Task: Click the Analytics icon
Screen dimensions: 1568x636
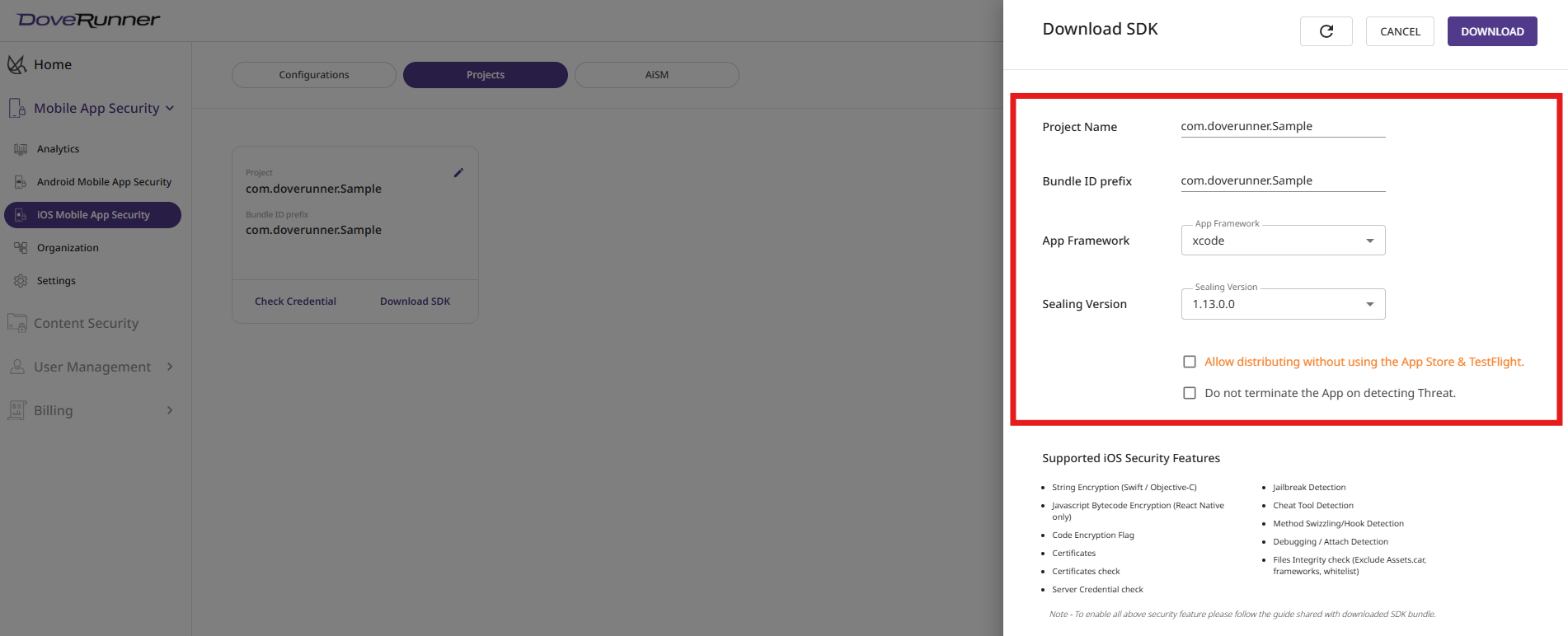Action: pyautogui.click(x=21, y=149)
